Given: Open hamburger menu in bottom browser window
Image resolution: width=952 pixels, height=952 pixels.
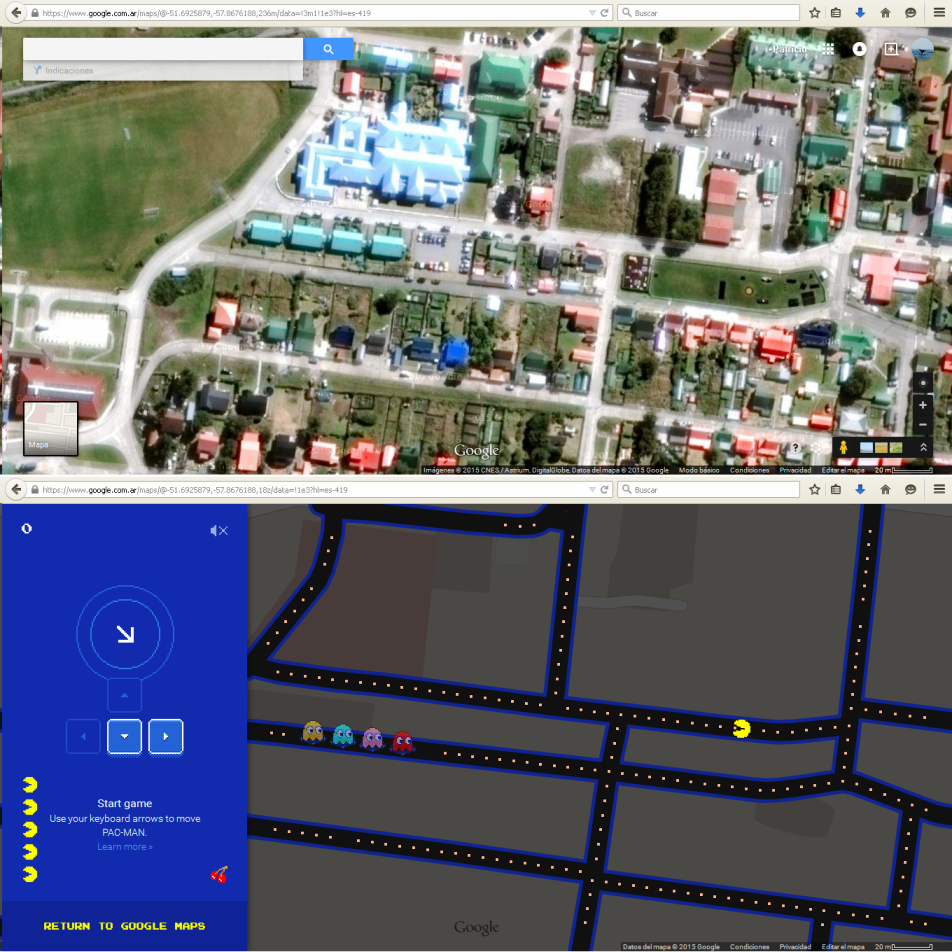Looking at the screenshot, I should pos(939,489).
